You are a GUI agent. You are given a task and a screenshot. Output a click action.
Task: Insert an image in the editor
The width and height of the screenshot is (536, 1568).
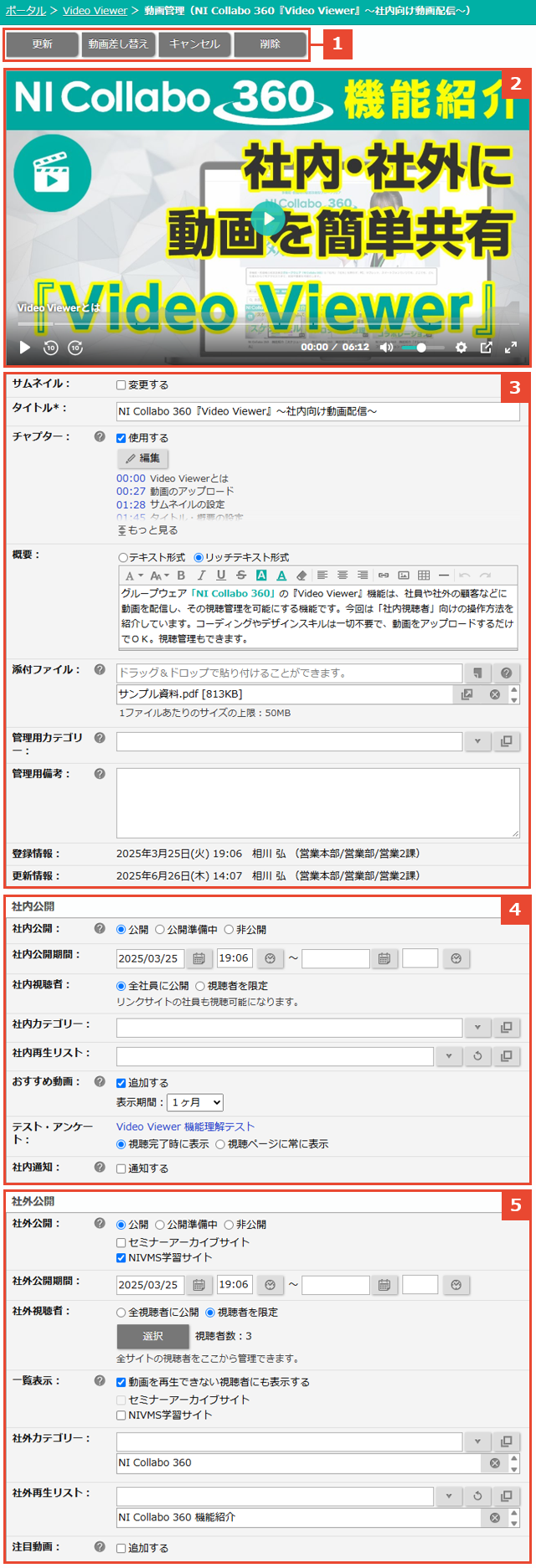[x=404, y=575]
